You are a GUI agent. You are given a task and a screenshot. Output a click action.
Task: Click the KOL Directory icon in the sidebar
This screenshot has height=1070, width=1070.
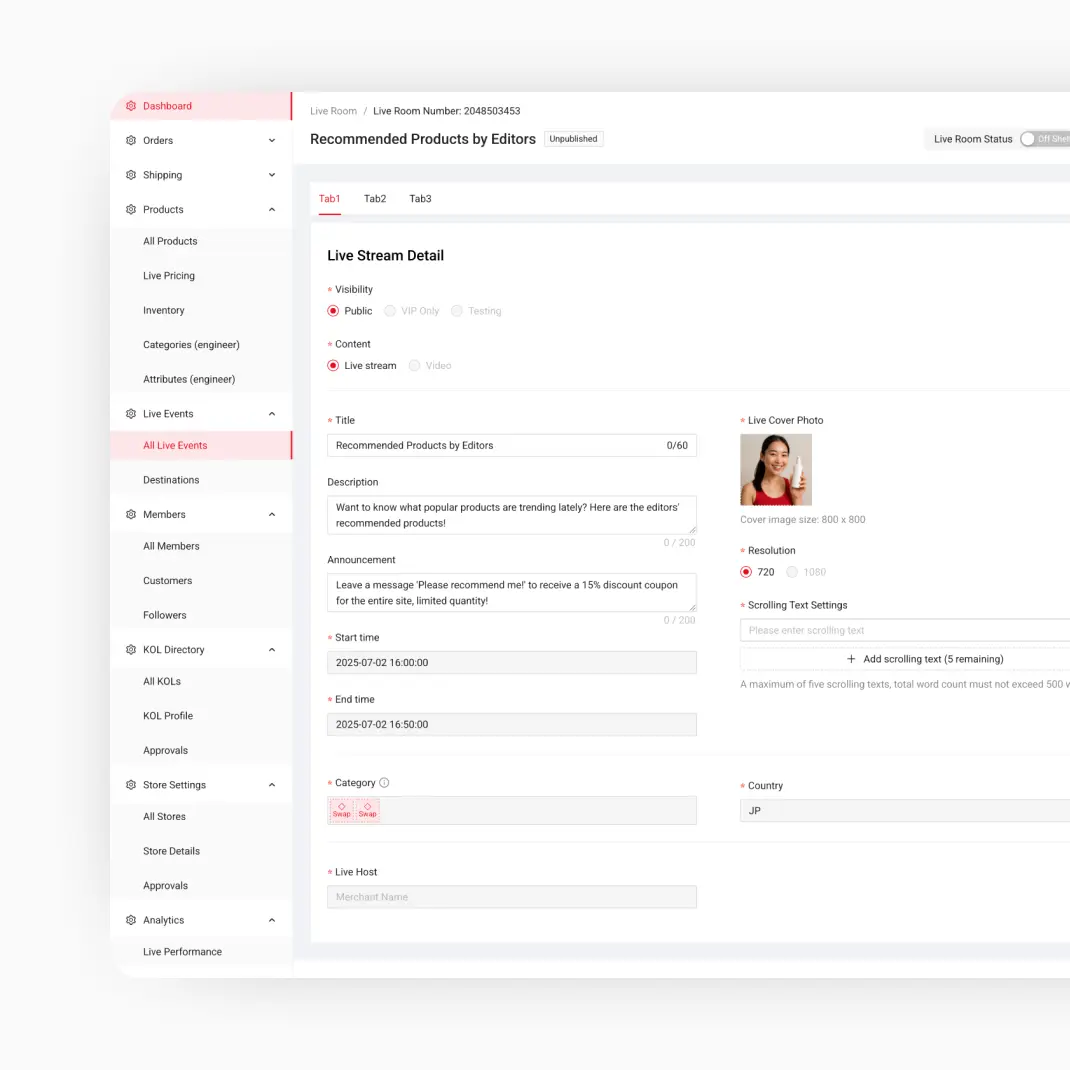pos(130,649)
